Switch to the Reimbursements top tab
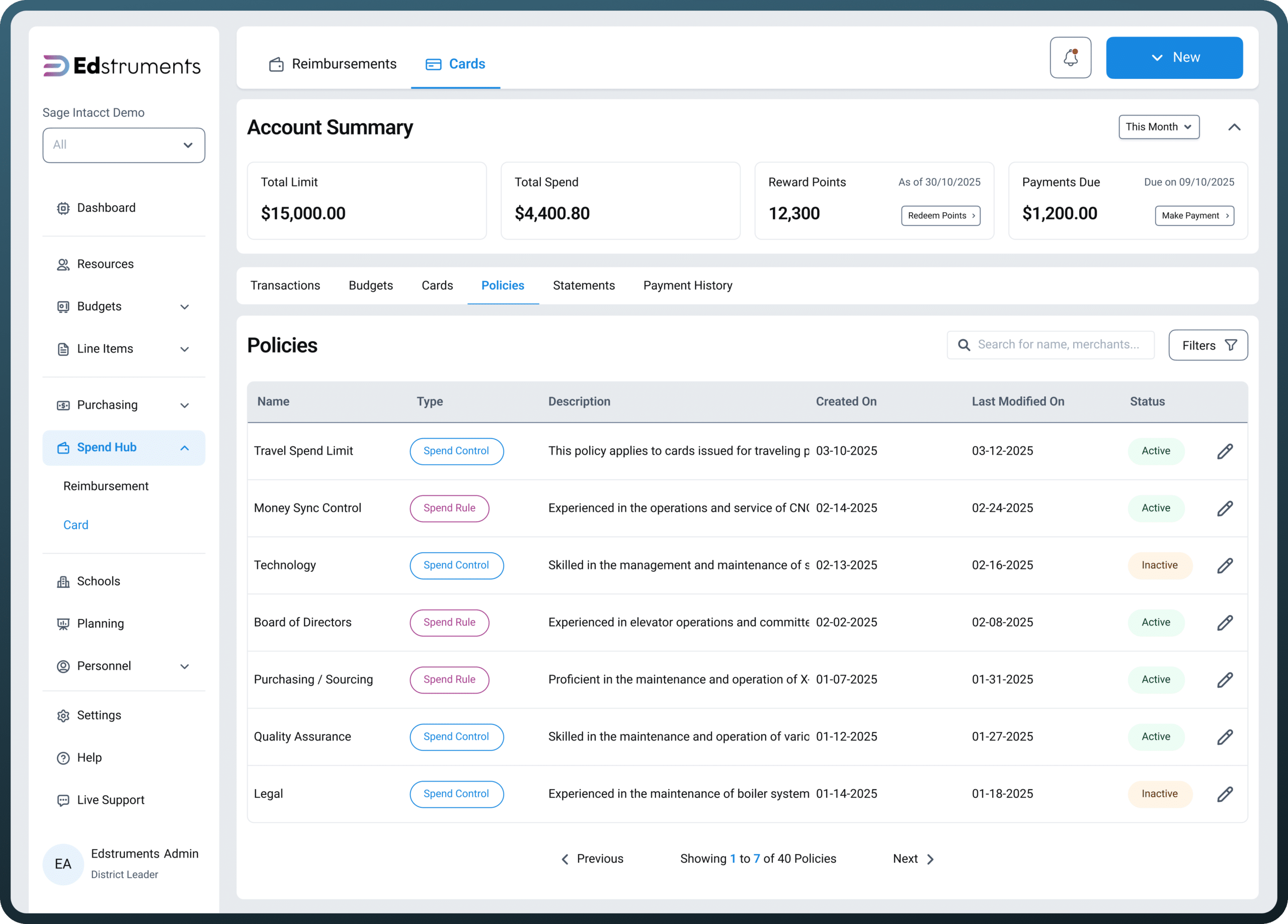This screenshot has height=924, width=1288. click(x=333, y=63)
